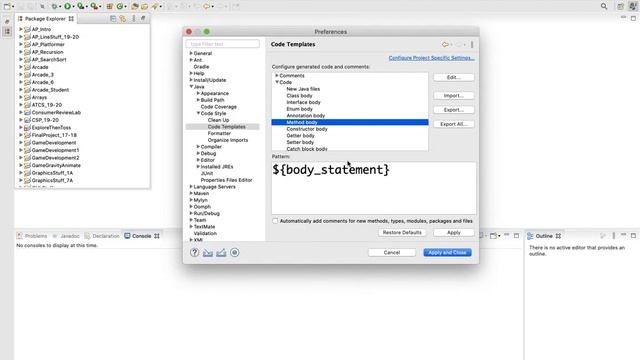The height and width of the screenshot is (360, 640).
Task: Click the type filter text field
Action: pos(222,44)
